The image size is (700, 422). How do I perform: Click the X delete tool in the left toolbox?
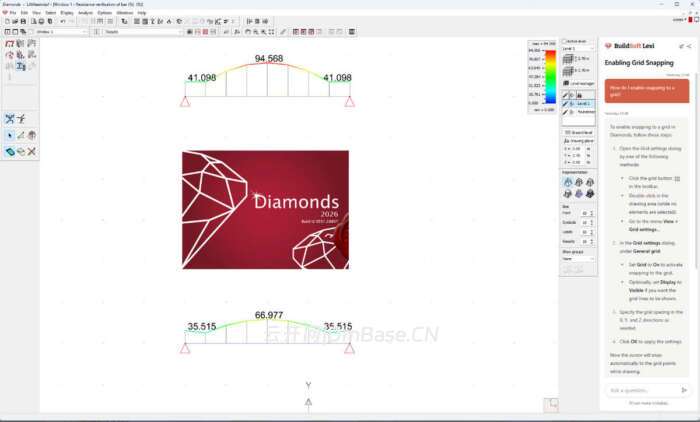pos(31,152)
